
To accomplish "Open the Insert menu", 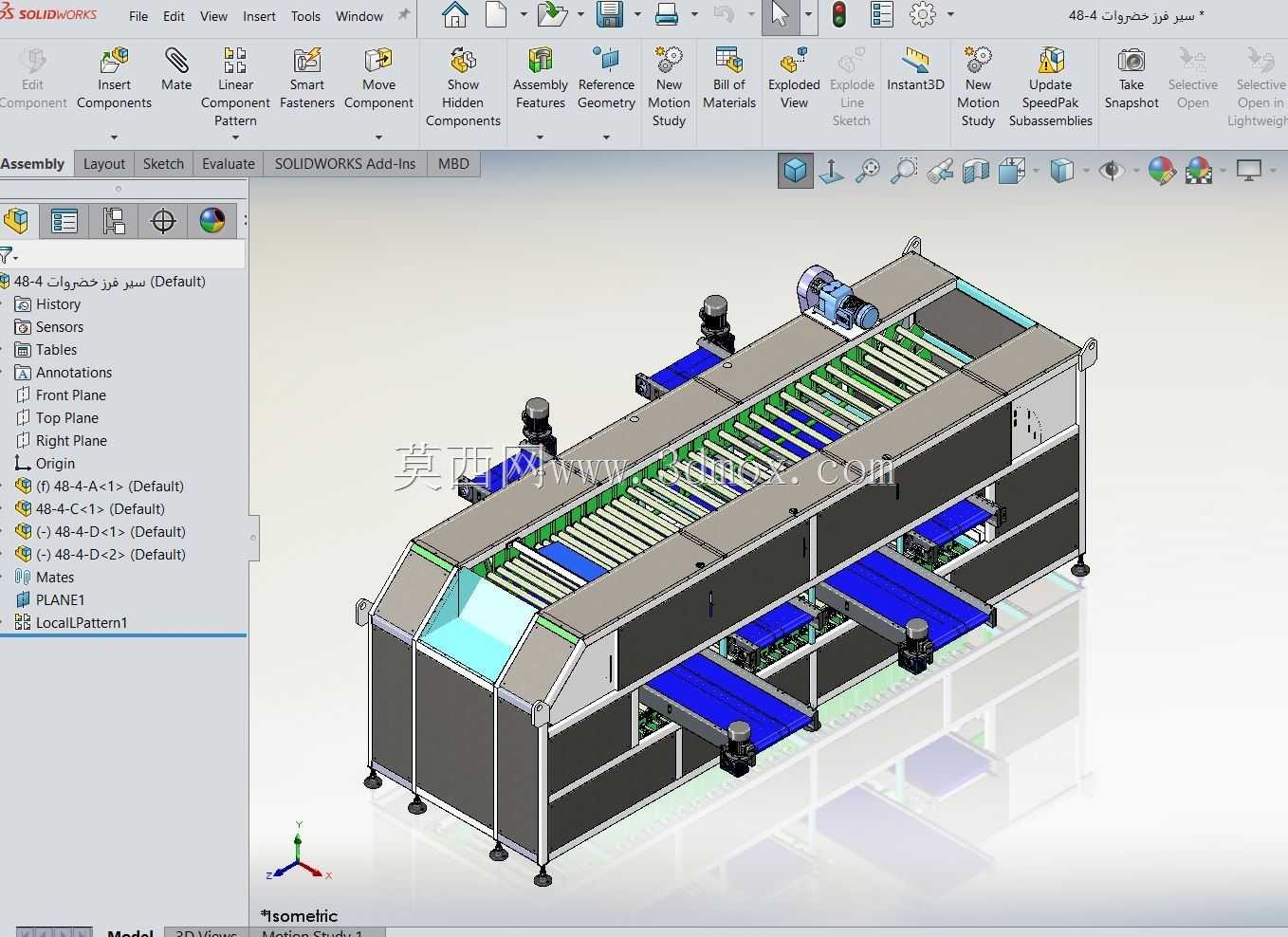I will (x=259, y=16).
